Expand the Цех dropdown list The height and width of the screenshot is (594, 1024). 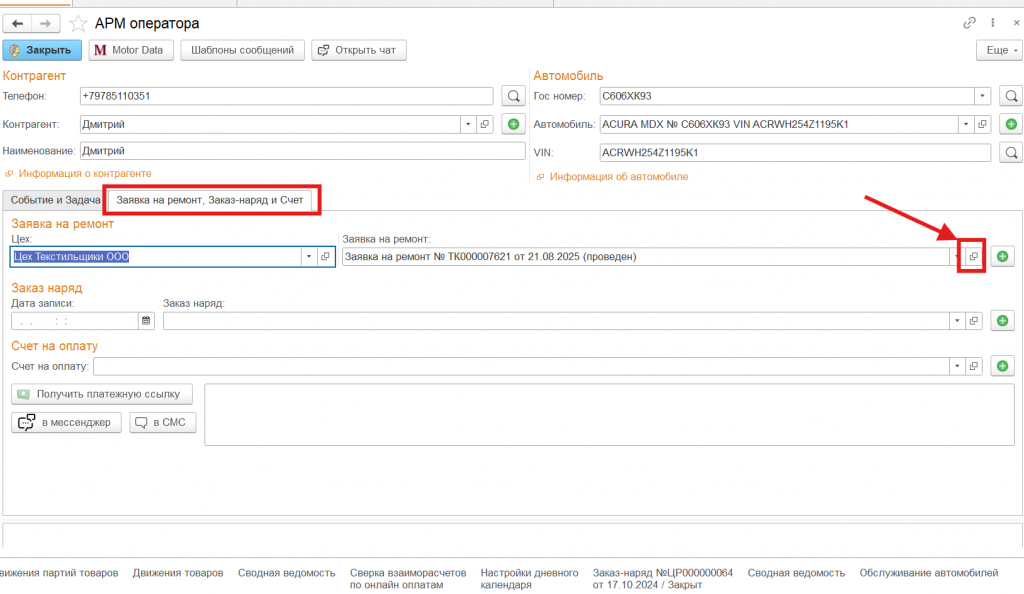click(x=309, y=257)
